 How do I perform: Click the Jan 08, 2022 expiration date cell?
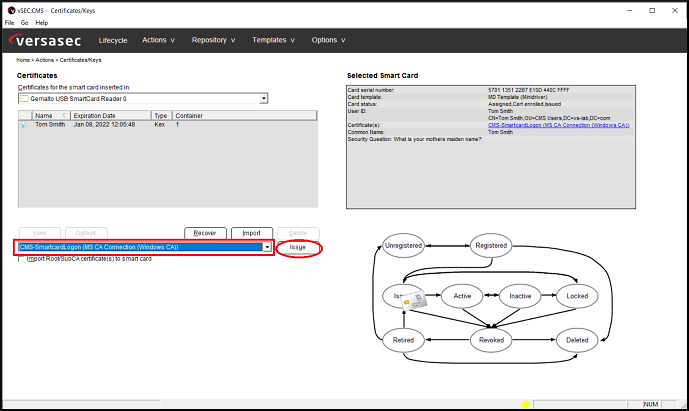point(105,125)
